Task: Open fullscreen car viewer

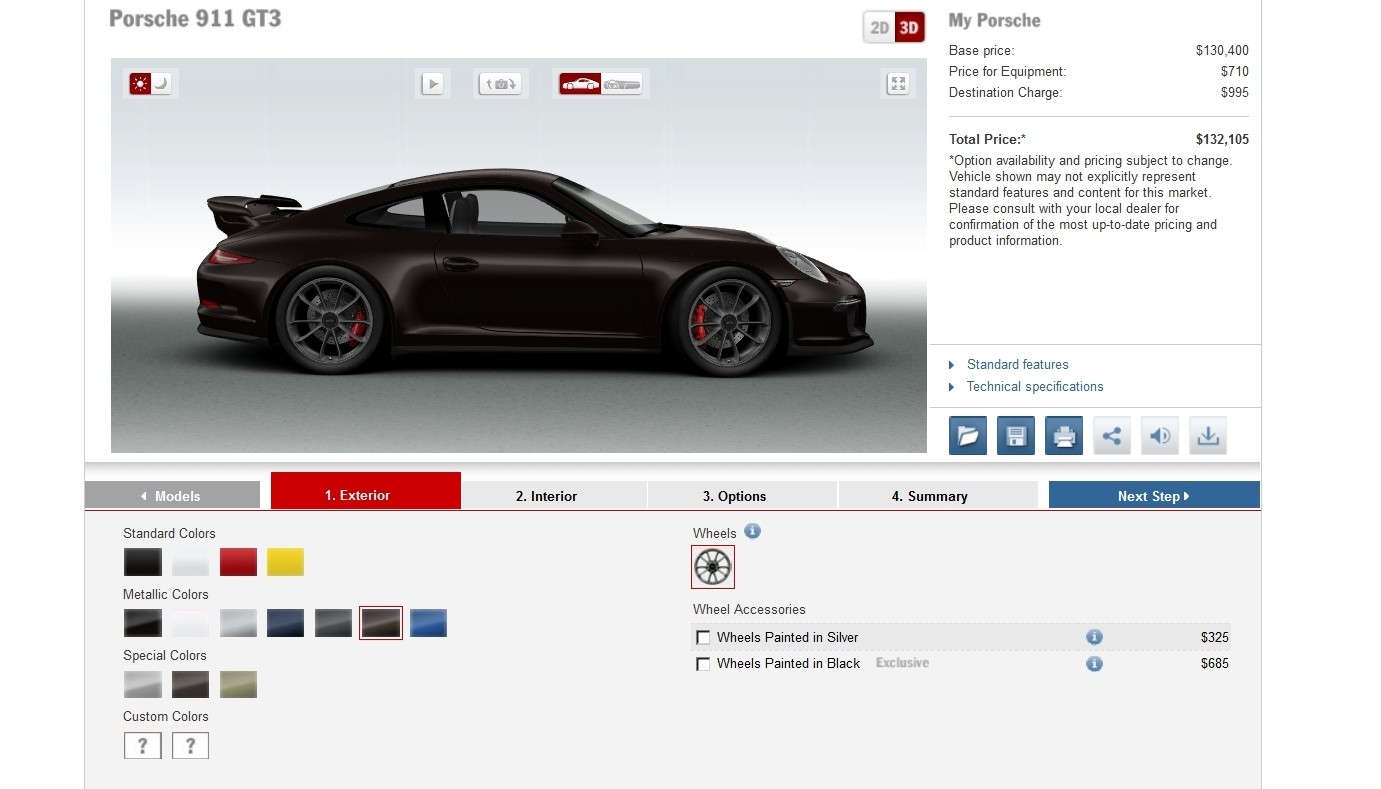Action: (x=898, y=84)
